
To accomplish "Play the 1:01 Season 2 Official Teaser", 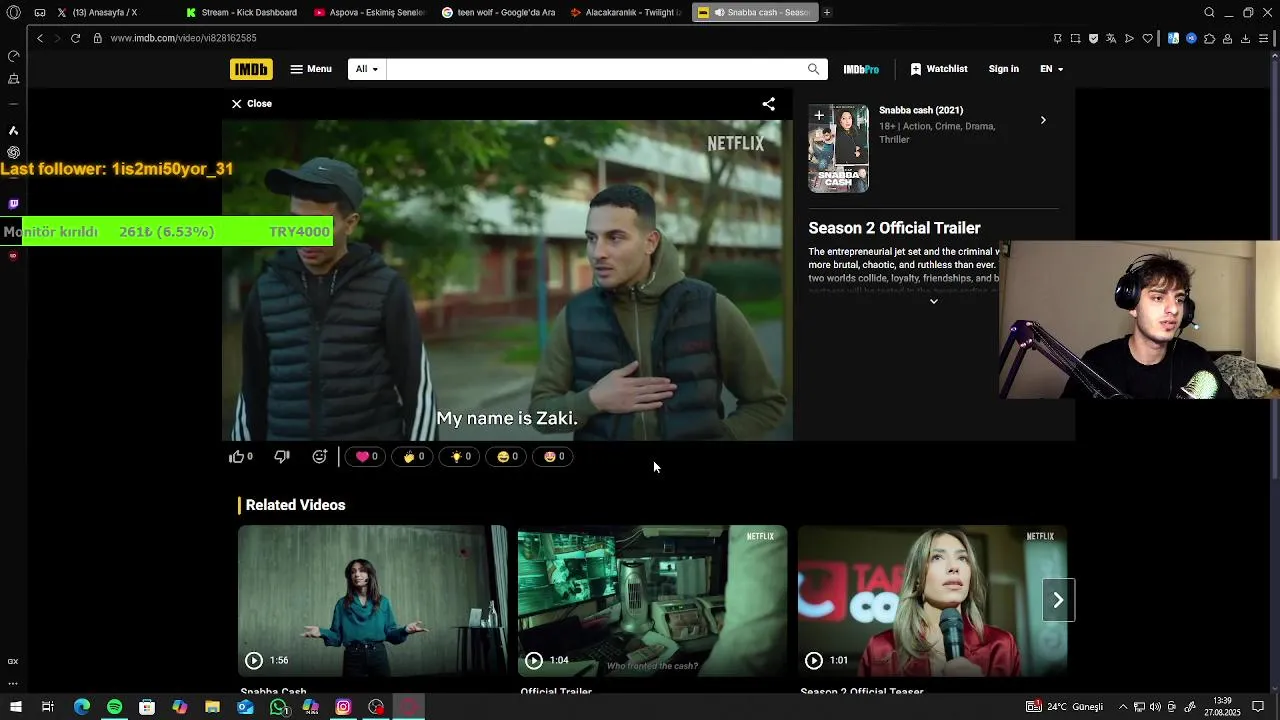I will coord(932,601).
